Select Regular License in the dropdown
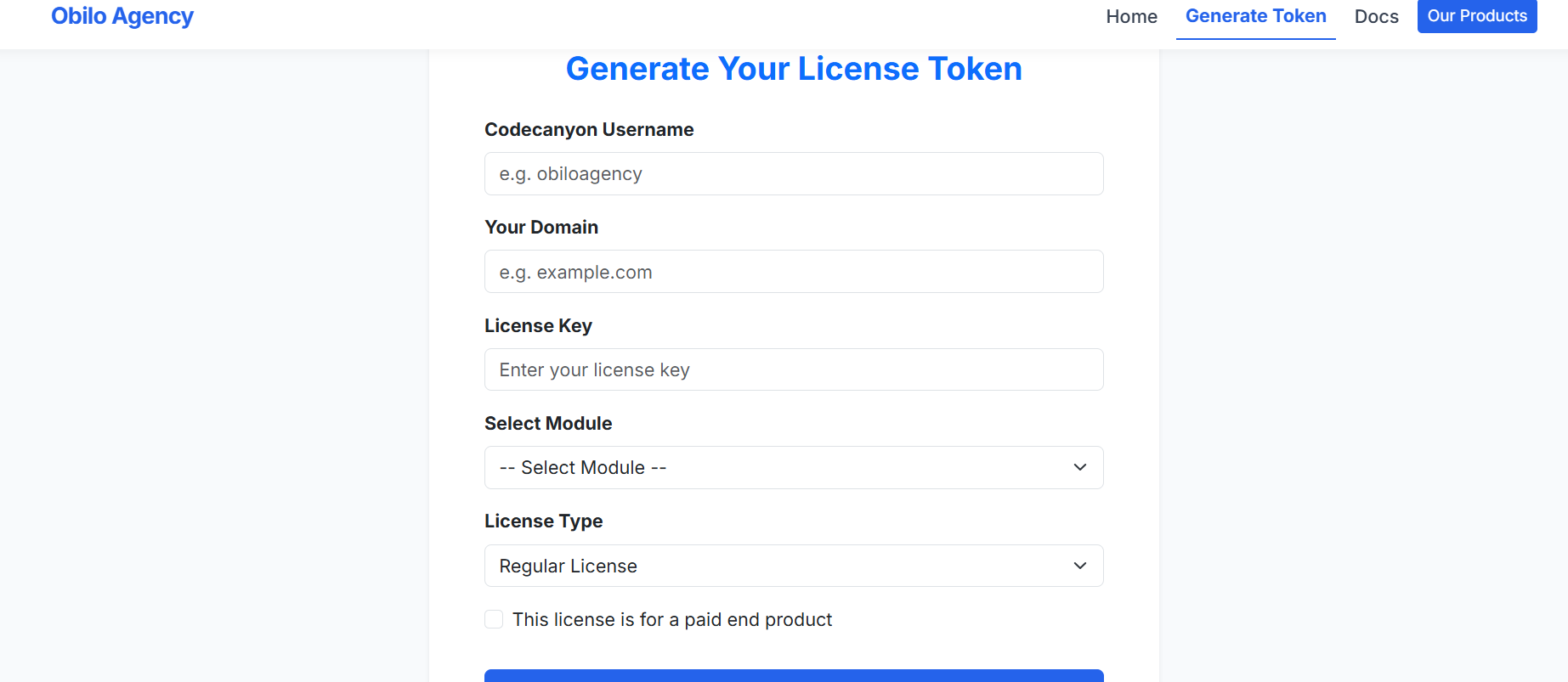The width and height of the screenshot is (1568, 682). [x=793, y=566]
